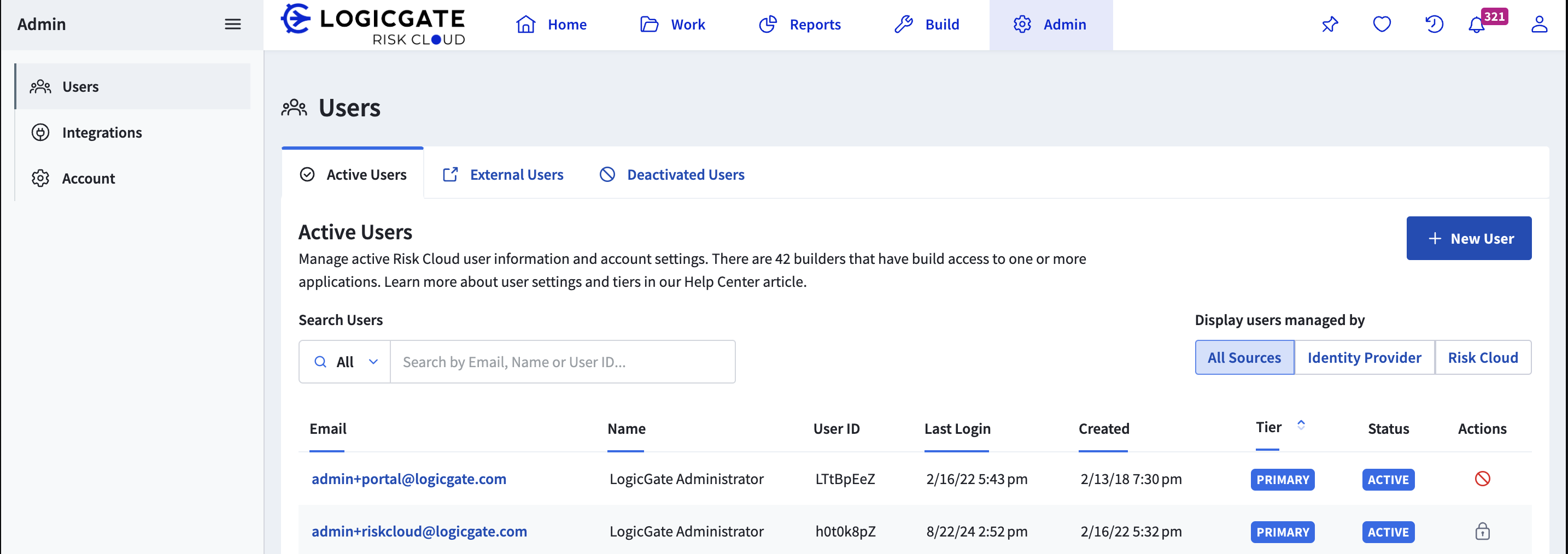
Task: Click the LogicGate Risk Cloud logo
Action: click(x=372, y=25)
